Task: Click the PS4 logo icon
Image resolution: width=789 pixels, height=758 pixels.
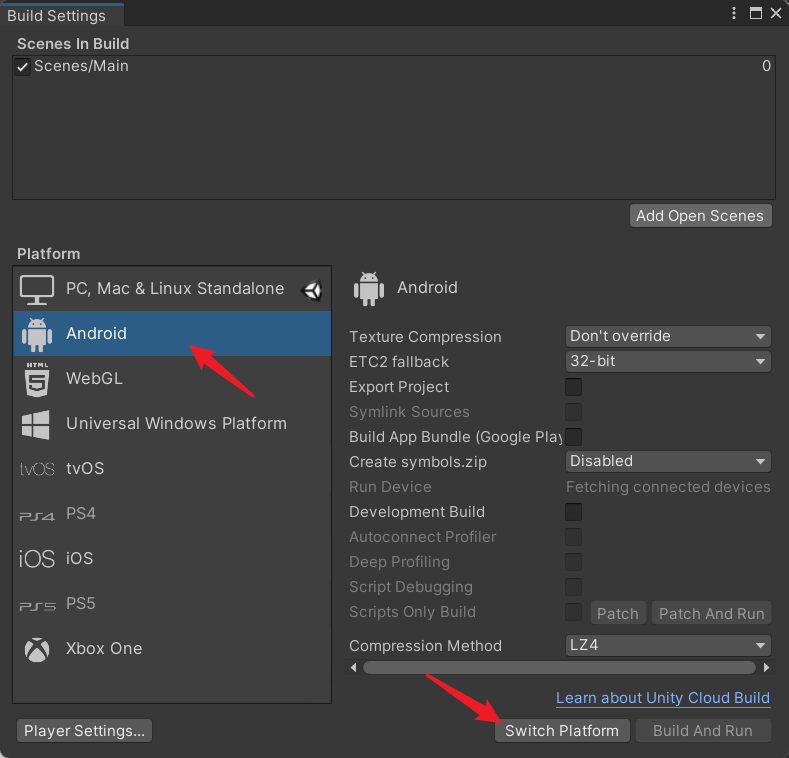Action: click(37, 516)
